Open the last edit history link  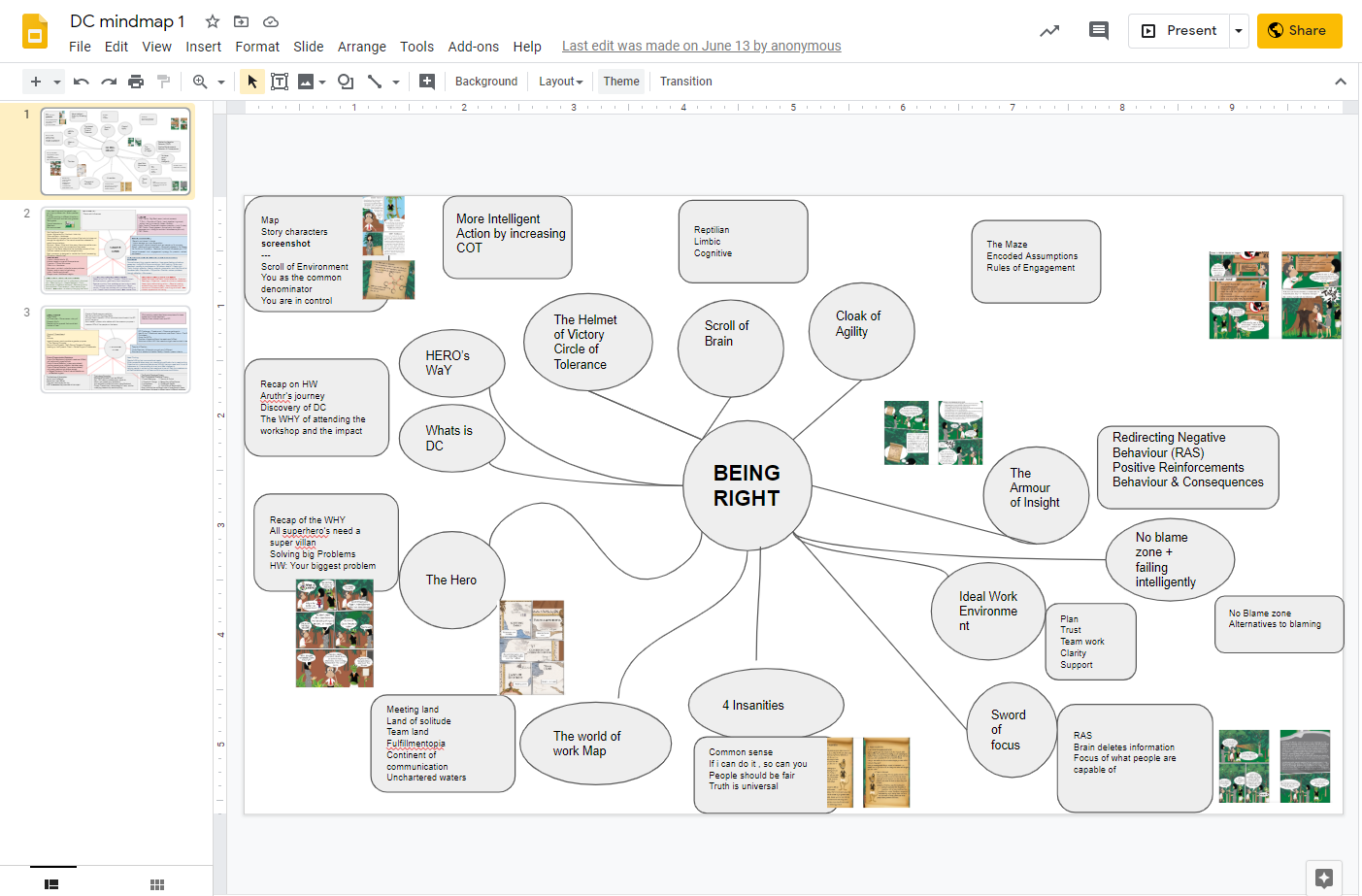701,46
